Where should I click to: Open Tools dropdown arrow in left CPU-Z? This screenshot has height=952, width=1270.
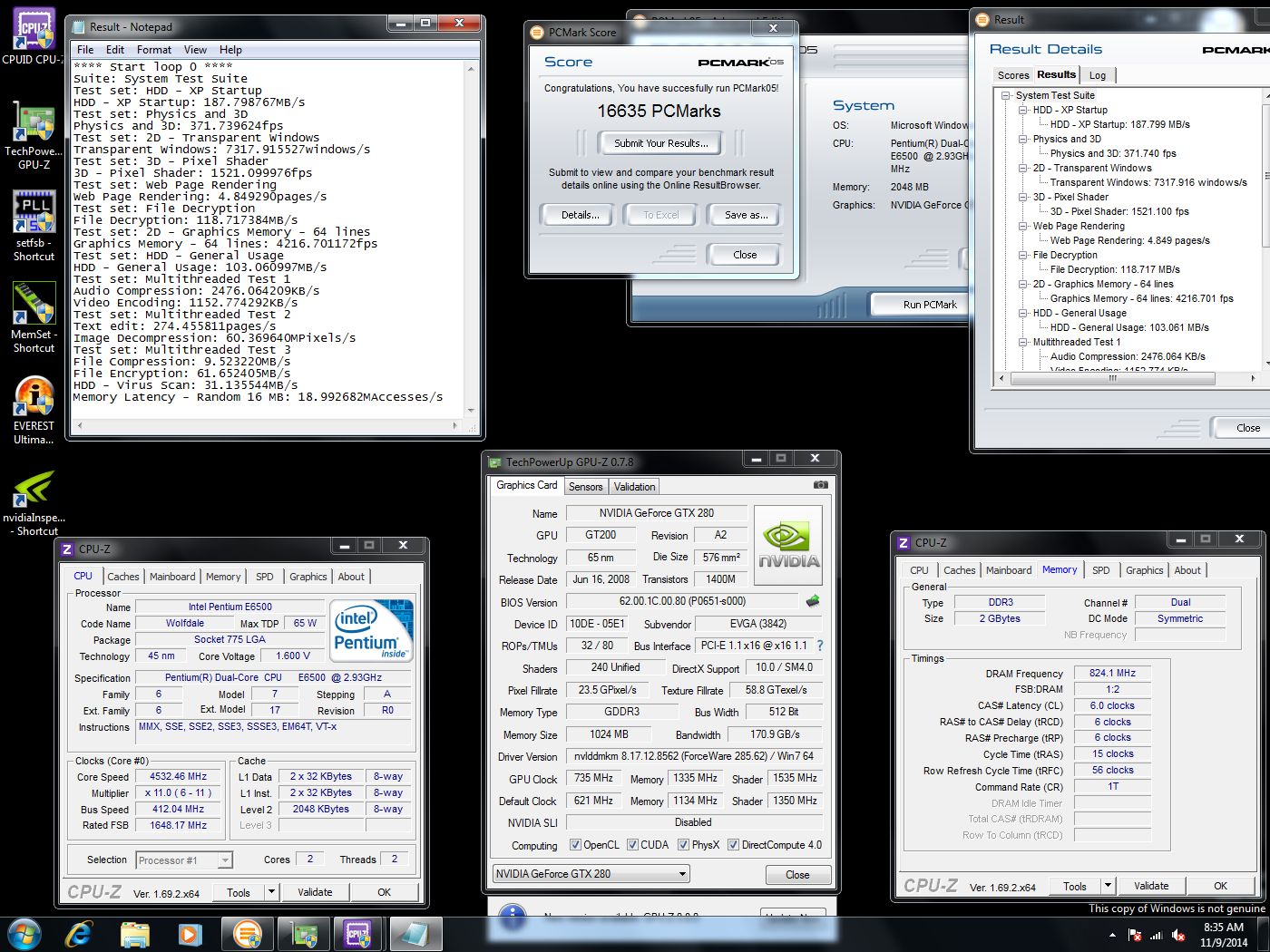[271, 892]
